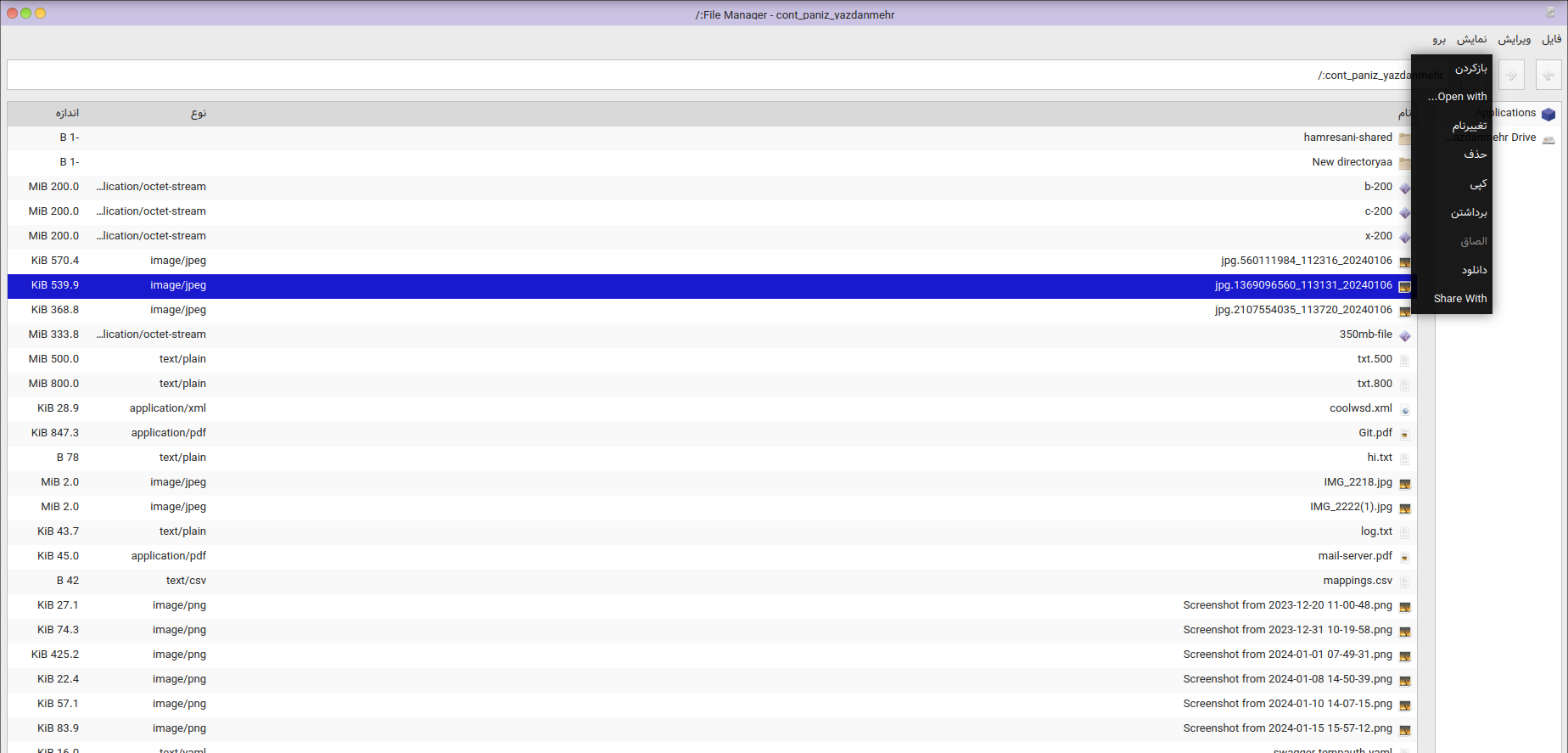Click the image icon beside IMG_2222(1).jpg
Screen dimensions: 1568x753
pyautogui.click(x=1405, y=508)
